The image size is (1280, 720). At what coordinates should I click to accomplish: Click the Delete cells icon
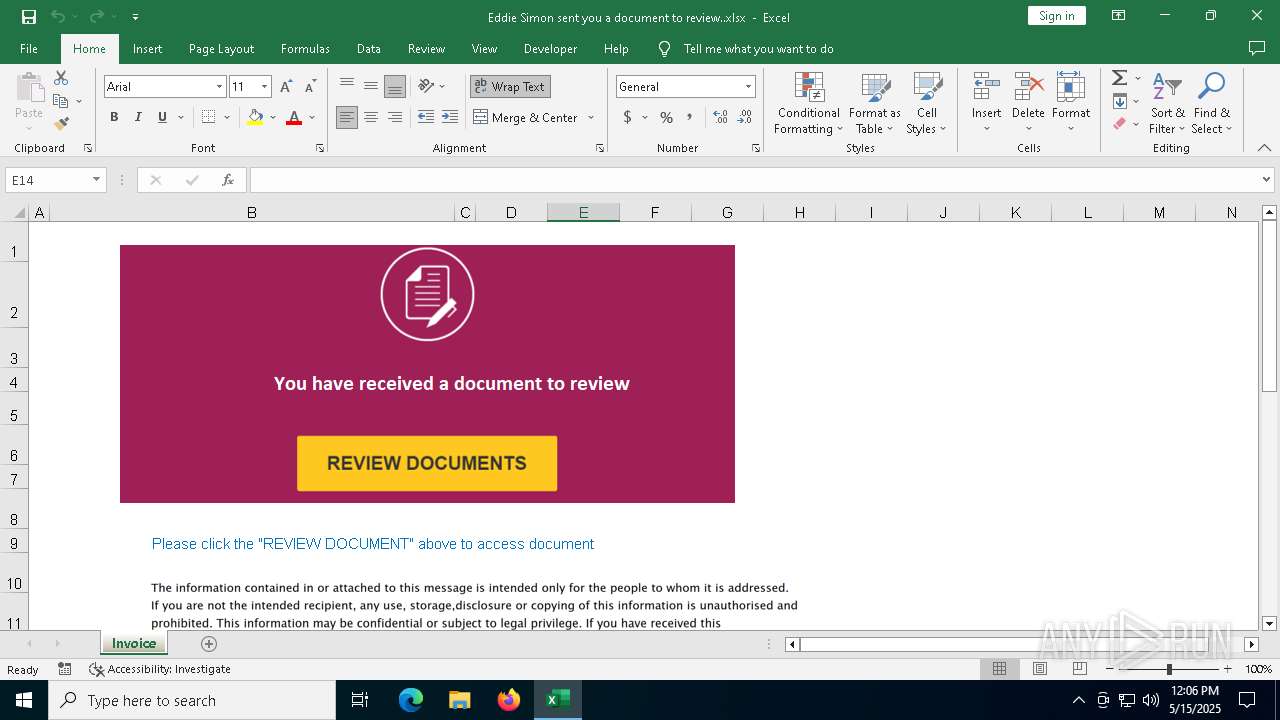pyautogui.click(x=1028, y=87)
